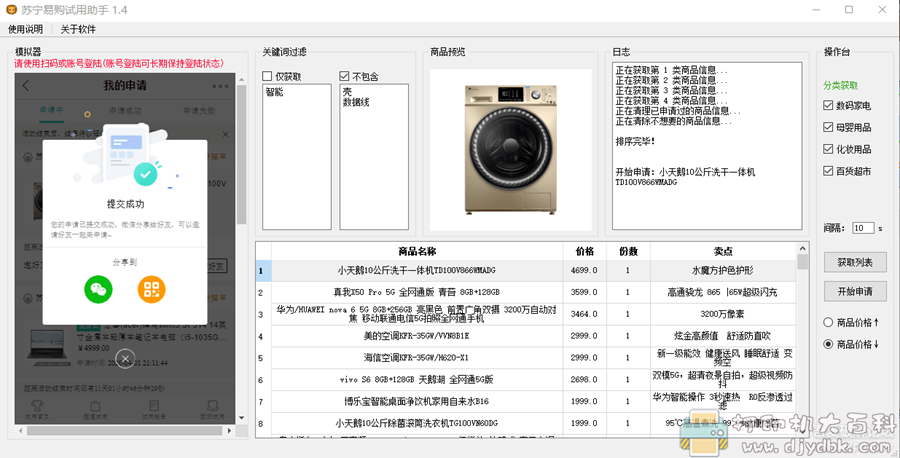Screen dimensions: 900x458
Task: Select row 小天鹅10公斤洗干一体机TD100V866WMADG
Action: [417, 270]
